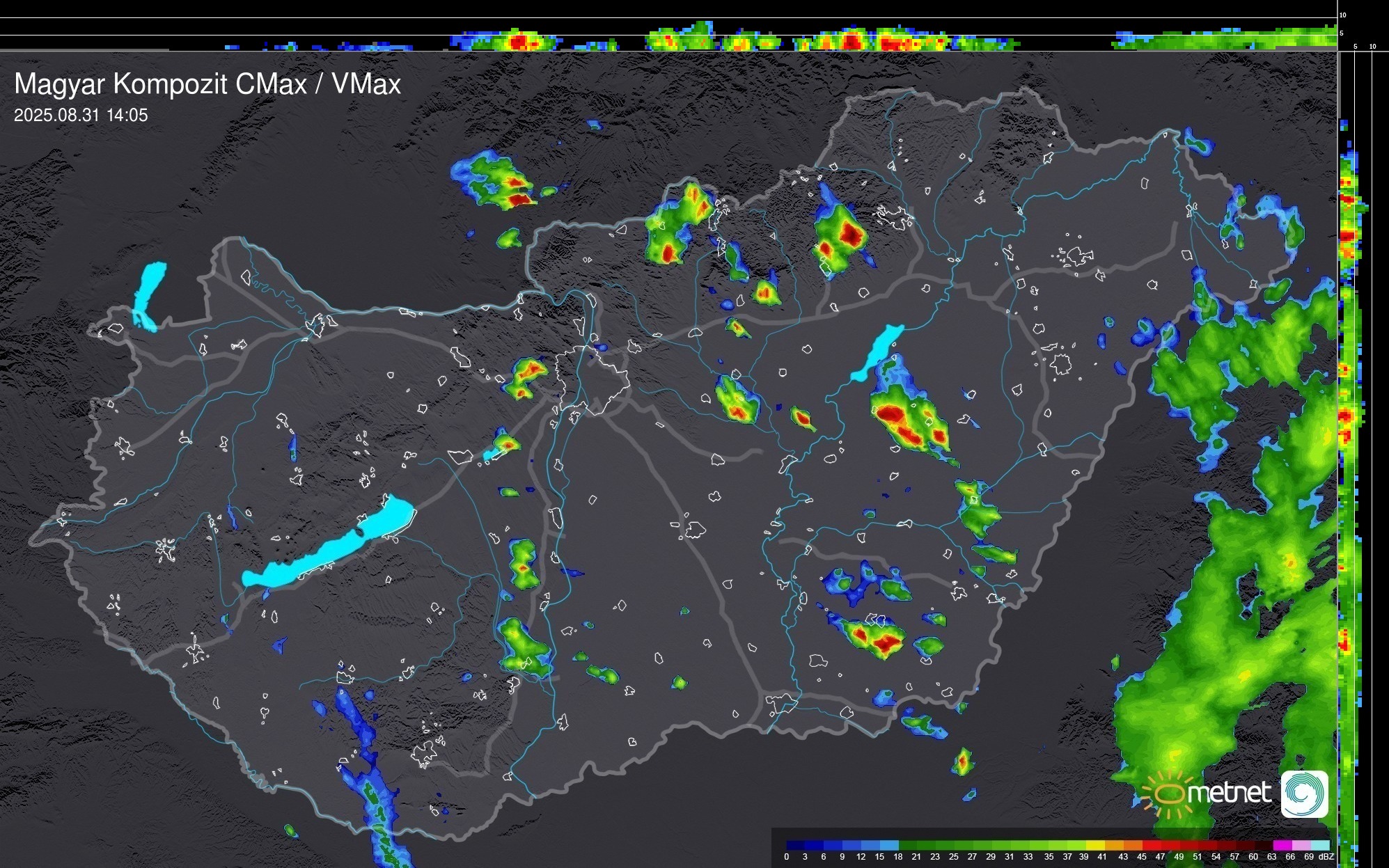Pick the magenta 63 dBZ legend swatch

(1282, 845)
